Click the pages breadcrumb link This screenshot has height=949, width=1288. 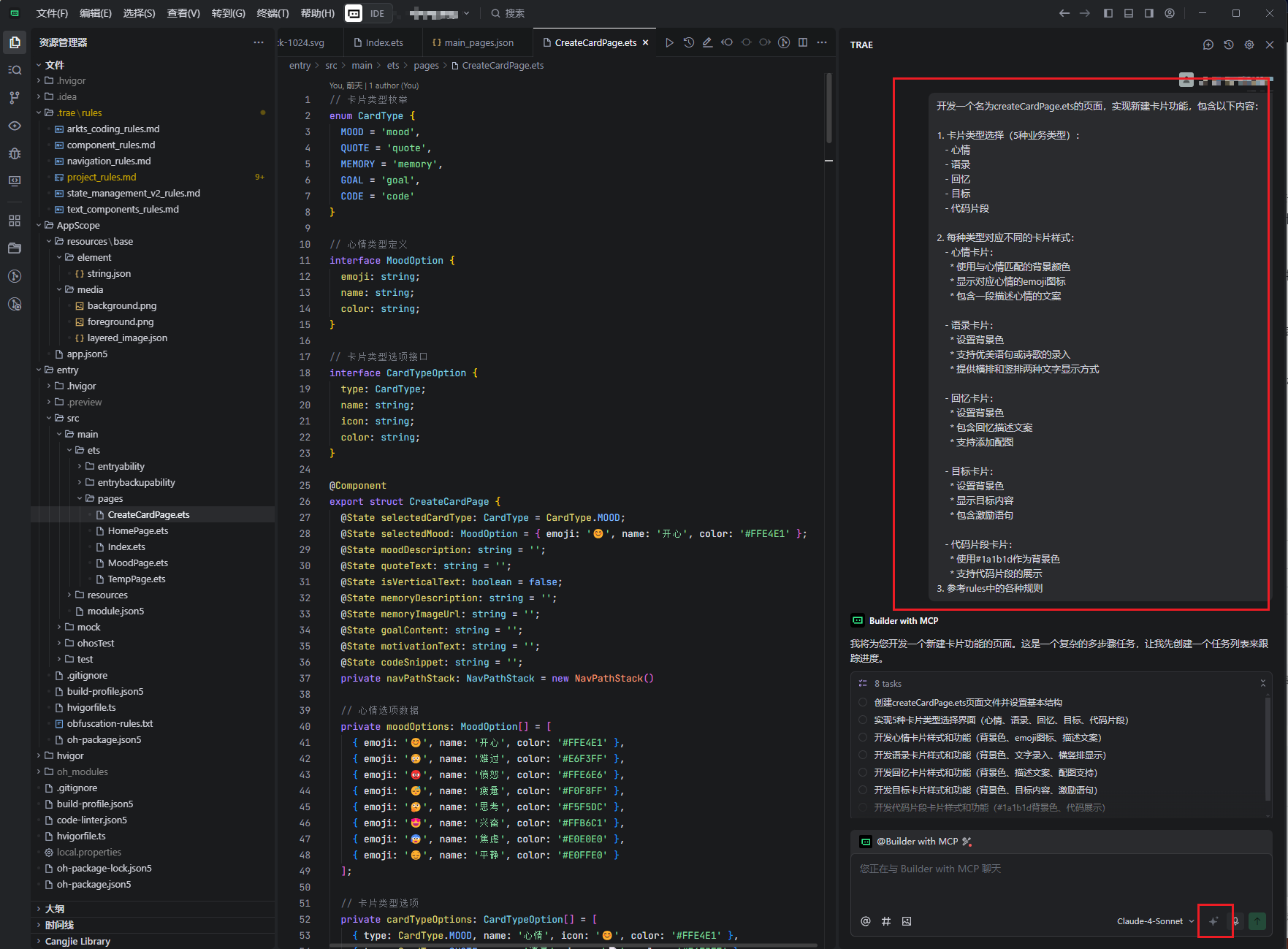pos(426,65)
